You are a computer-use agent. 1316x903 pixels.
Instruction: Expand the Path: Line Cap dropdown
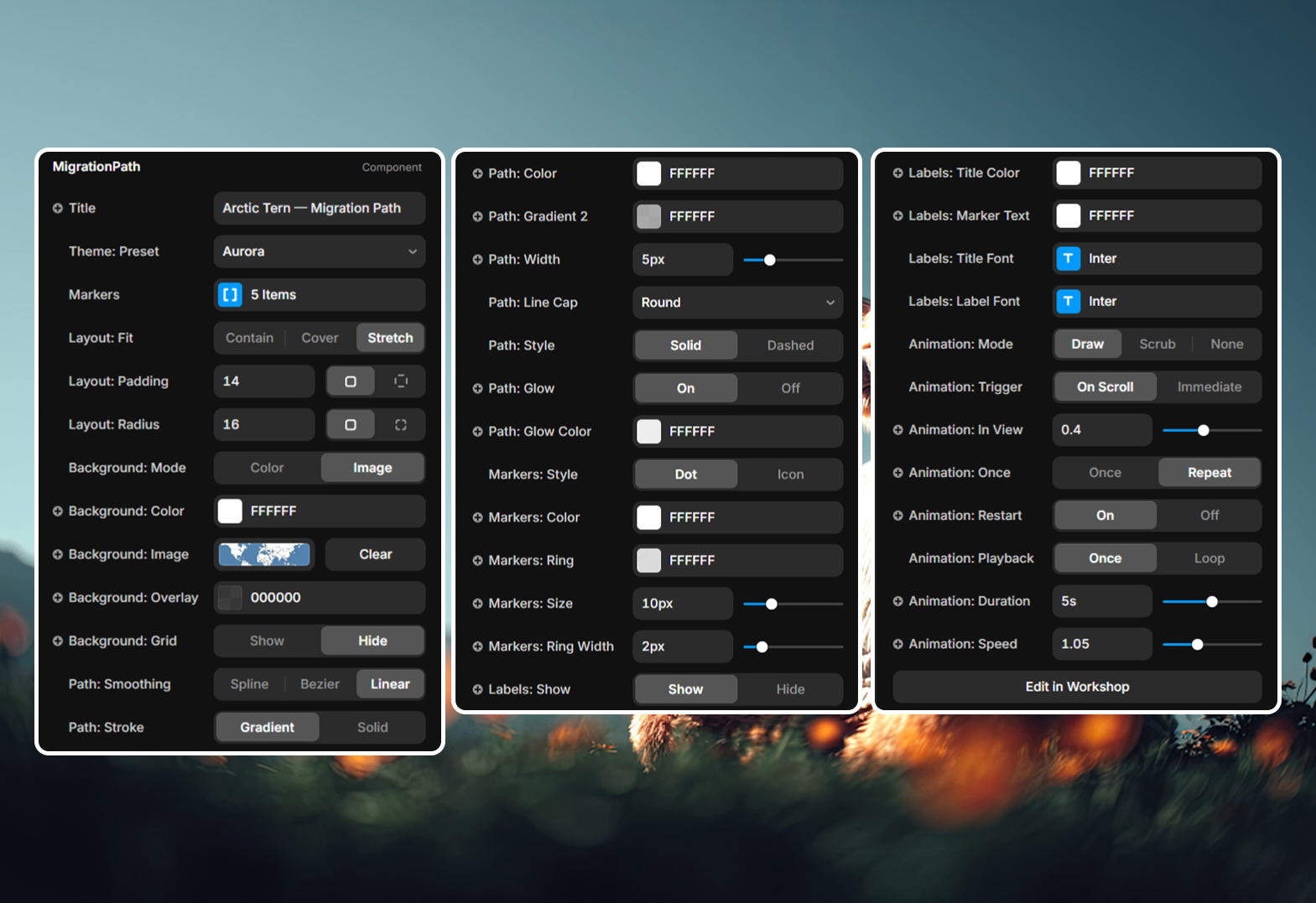(x=737, y=303)
